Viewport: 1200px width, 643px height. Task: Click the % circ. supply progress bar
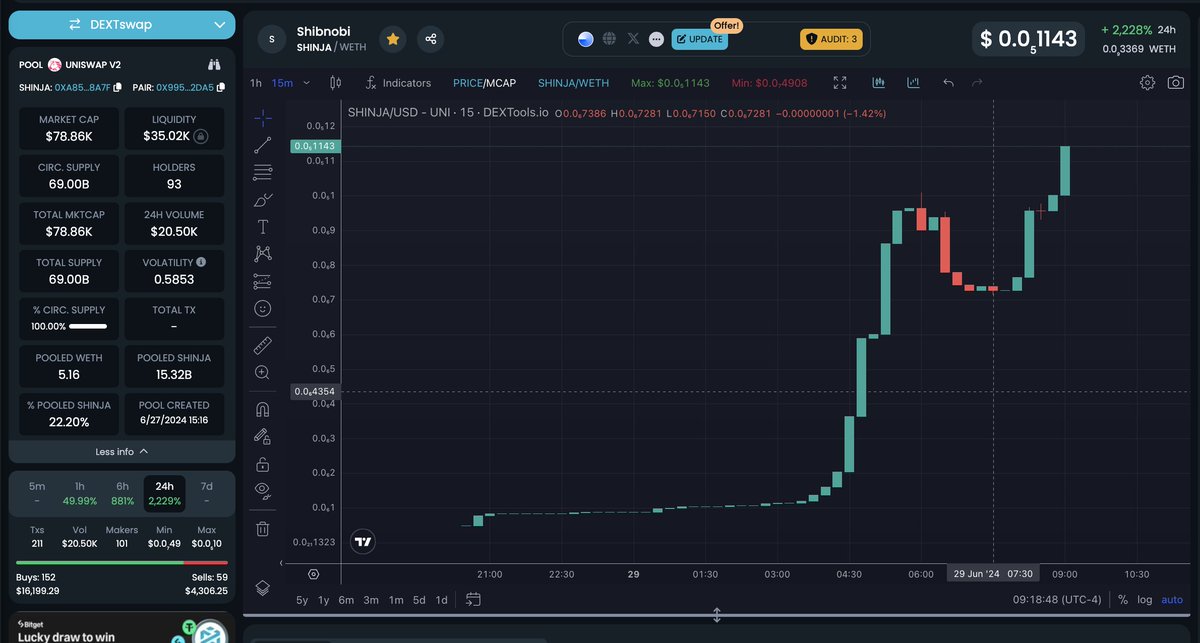coord(87,326)
